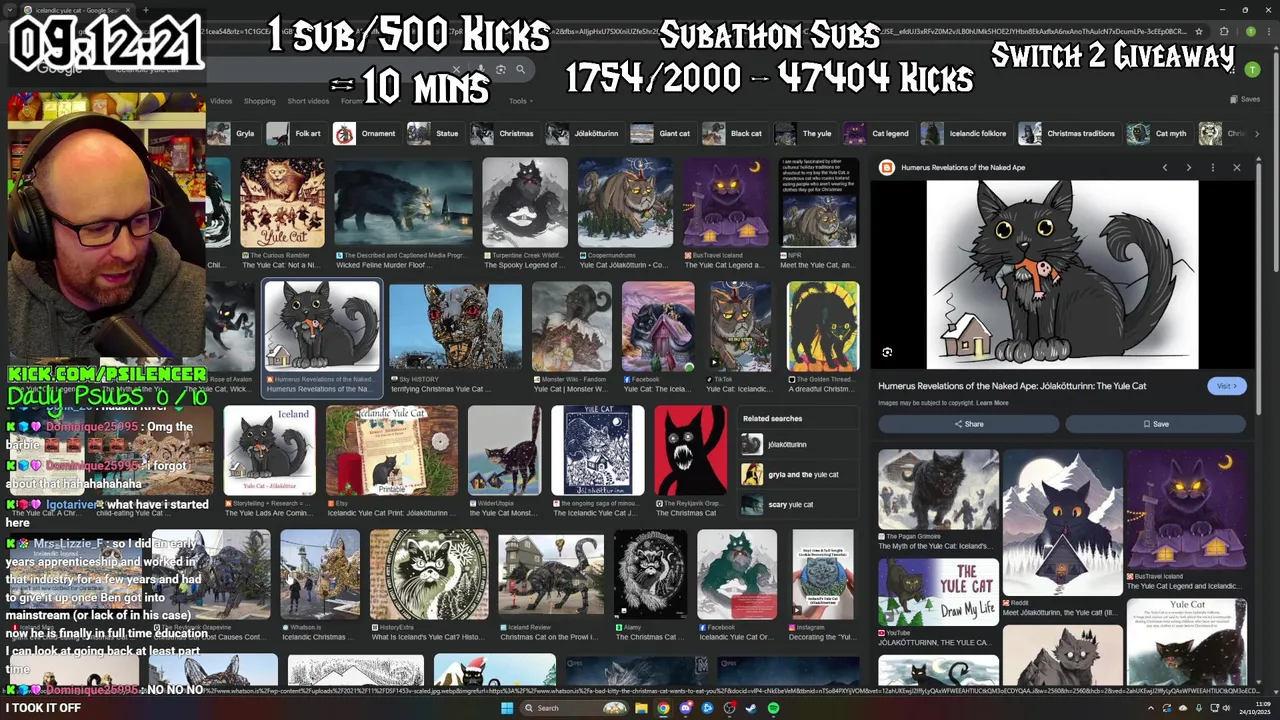Open new browser tab with plus button
The height and width of the screenshot is (720, 1280).
coord(145,10)
